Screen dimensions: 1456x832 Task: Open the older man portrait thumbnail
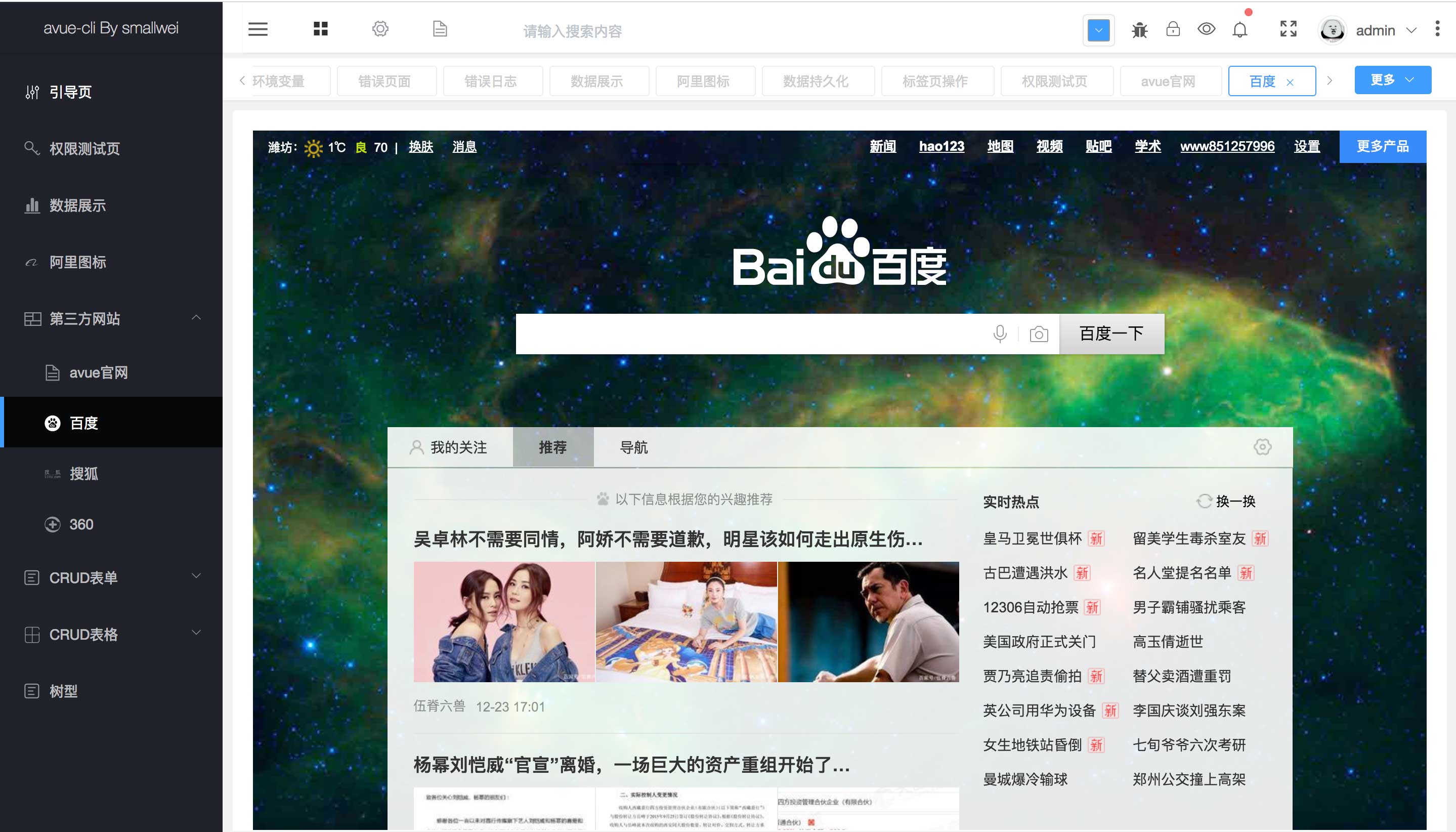[868, 621]
